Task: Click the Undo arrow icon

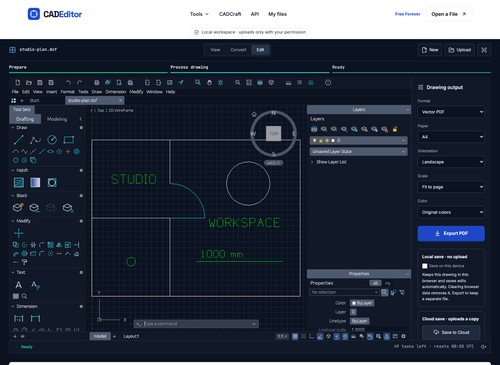Action: [68, 82]
